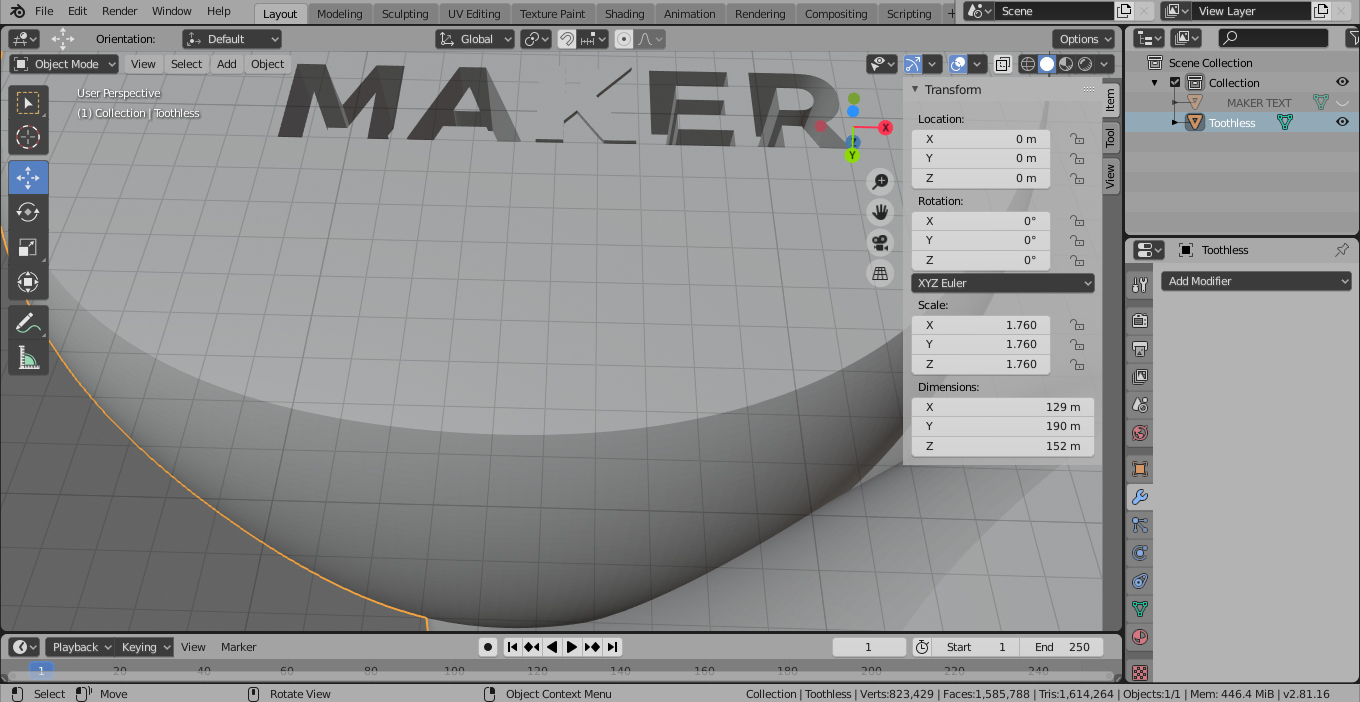
Task: Click the End frame 250 field
Action: point(1062,647)
